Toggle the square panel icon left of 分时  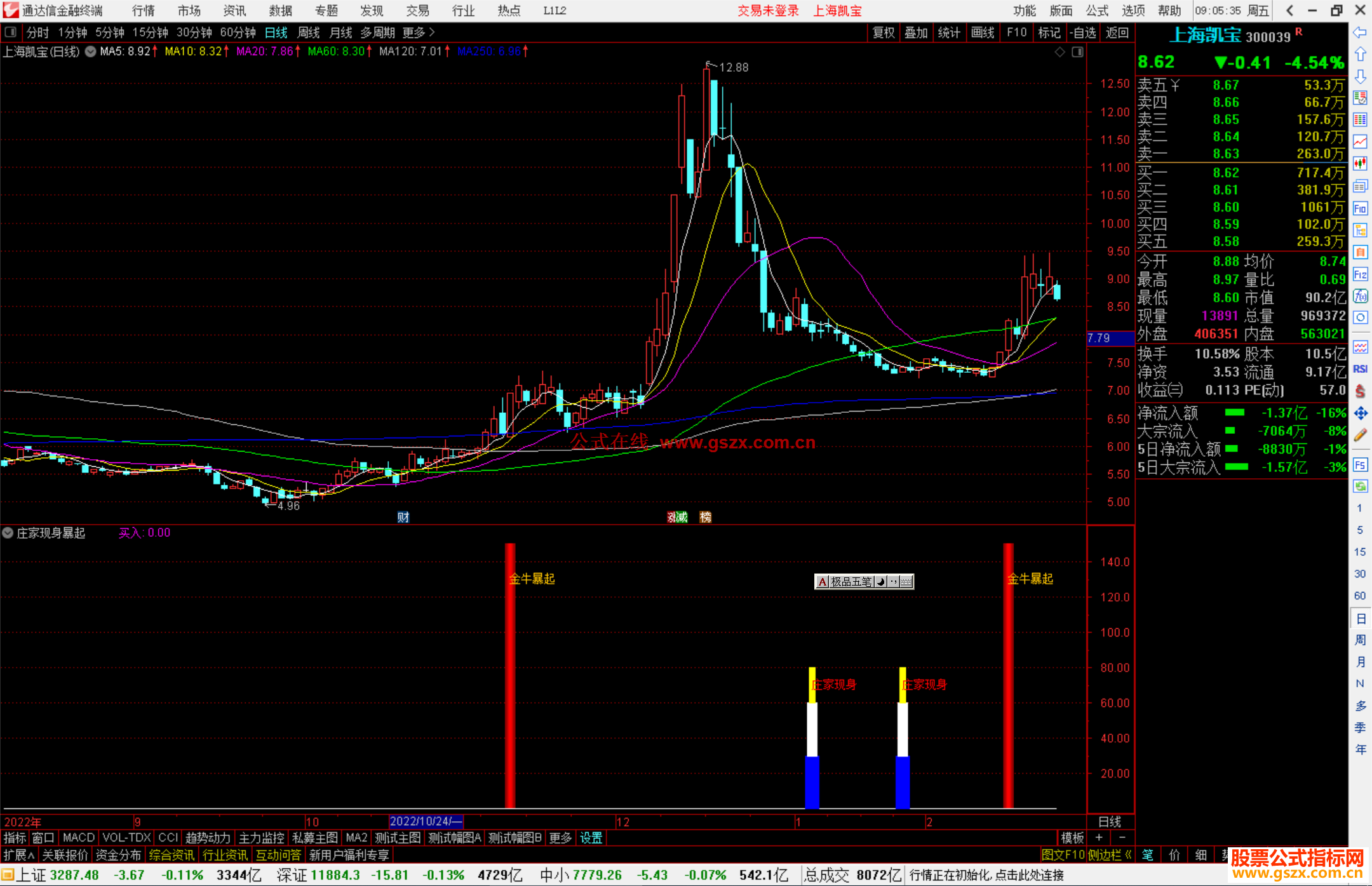point(11,32)
